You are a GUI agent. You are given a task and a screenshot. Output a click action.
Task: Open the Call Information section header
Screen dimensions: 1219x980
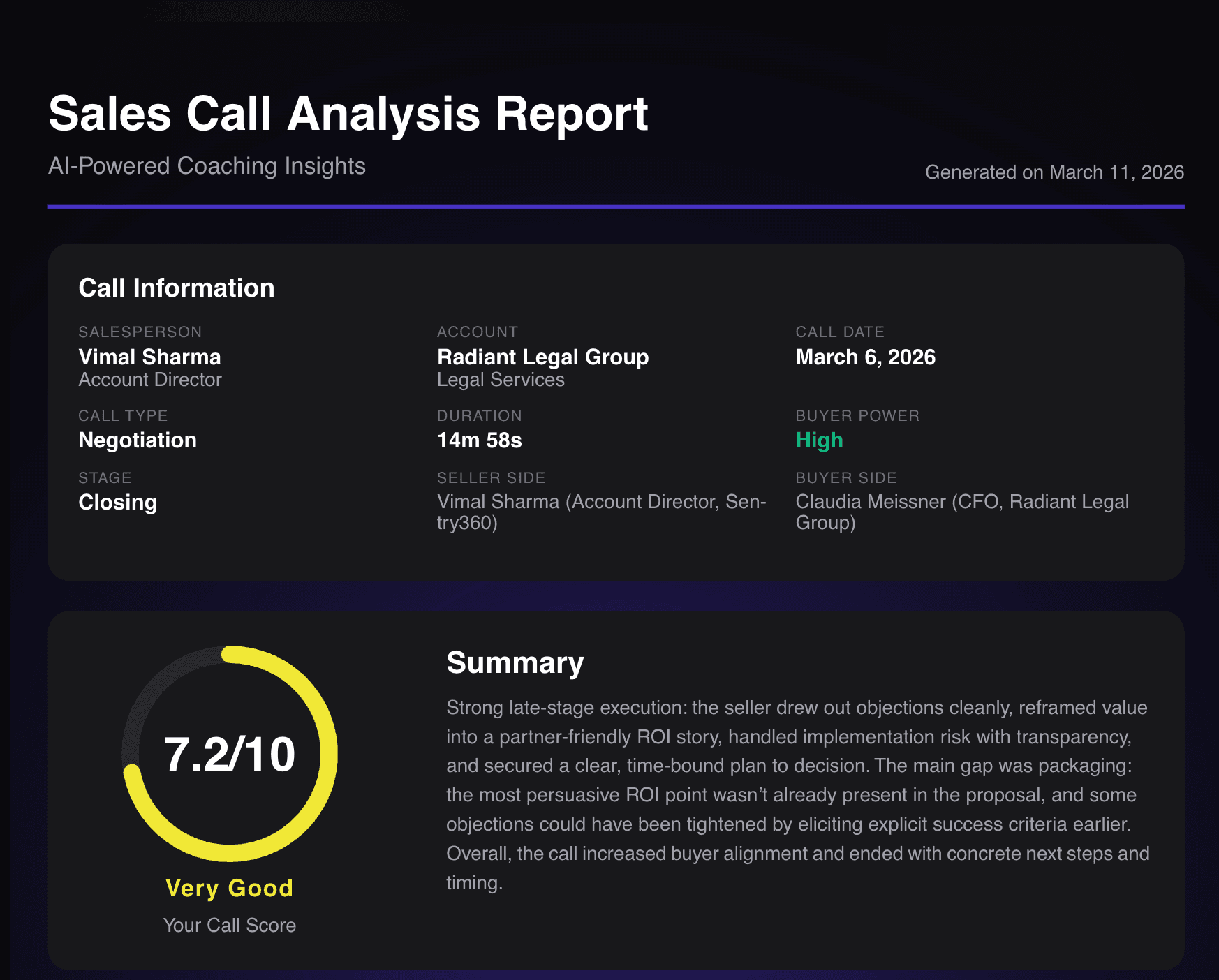tap(177, 288)
